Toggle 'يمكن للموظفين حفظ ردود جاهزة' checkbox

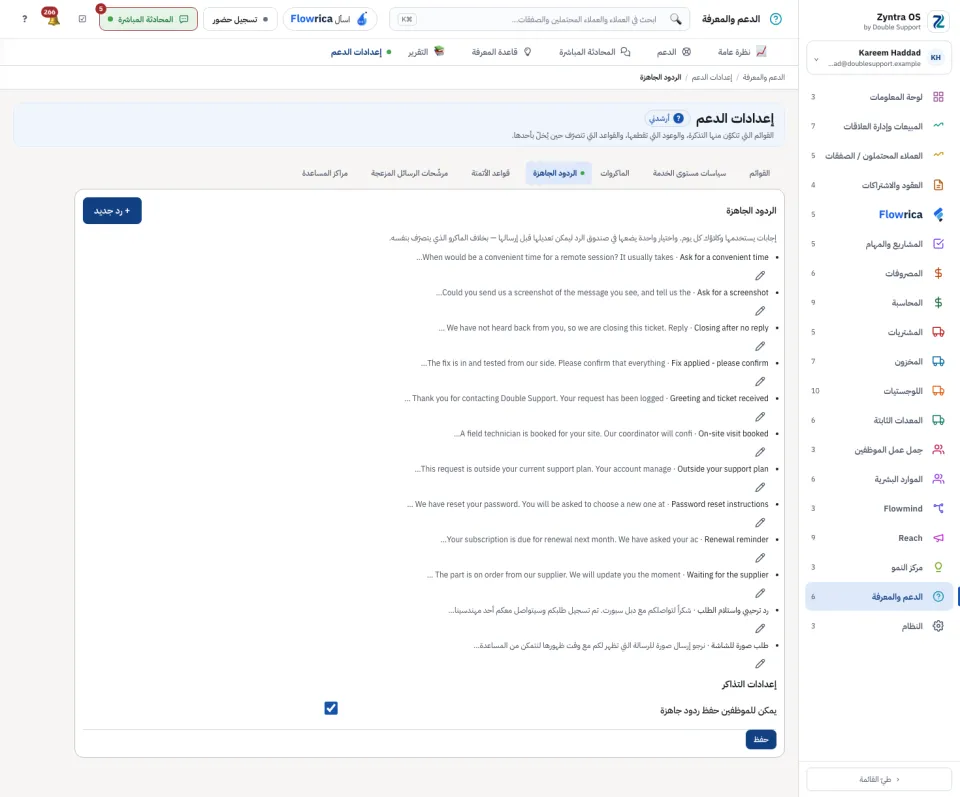pyautogui.click(x=331, y=708)
